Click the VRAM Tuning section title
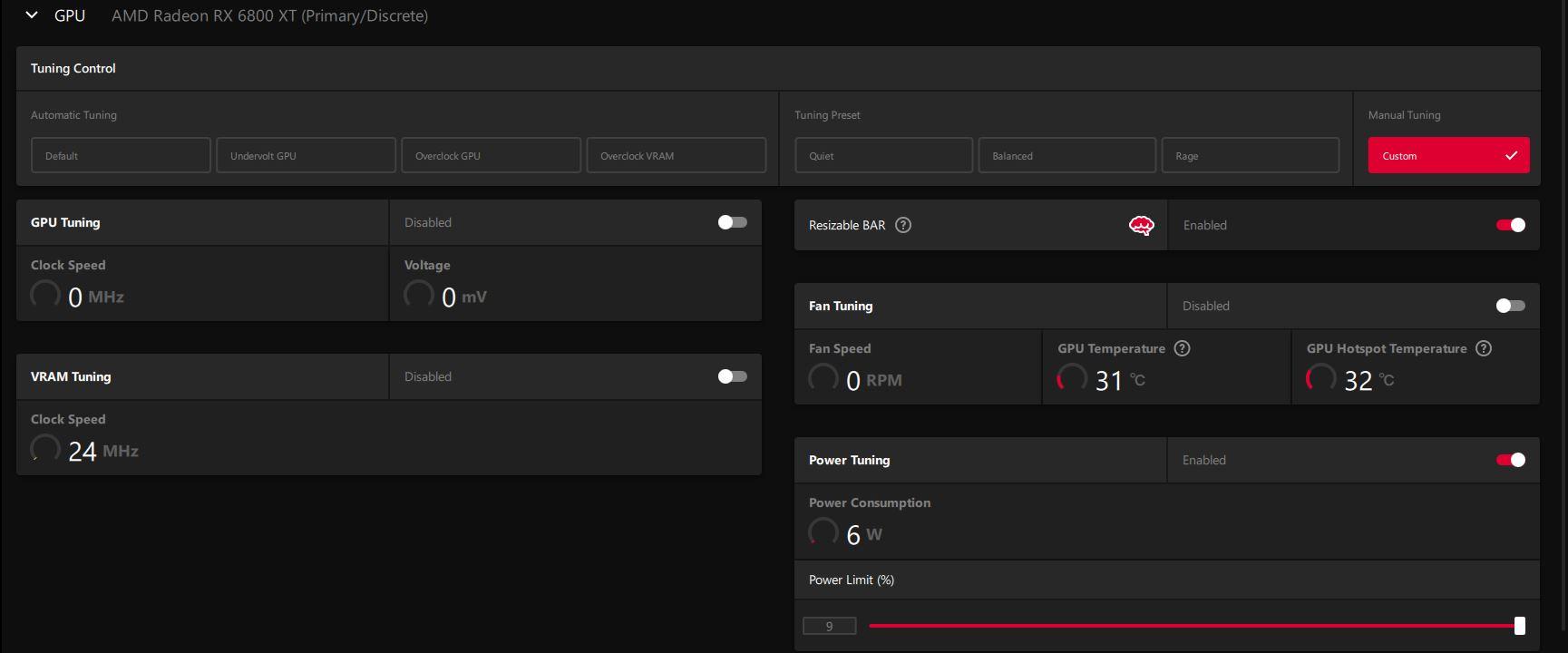Viewport: 1568px width, 653px height. click(71, 376)
